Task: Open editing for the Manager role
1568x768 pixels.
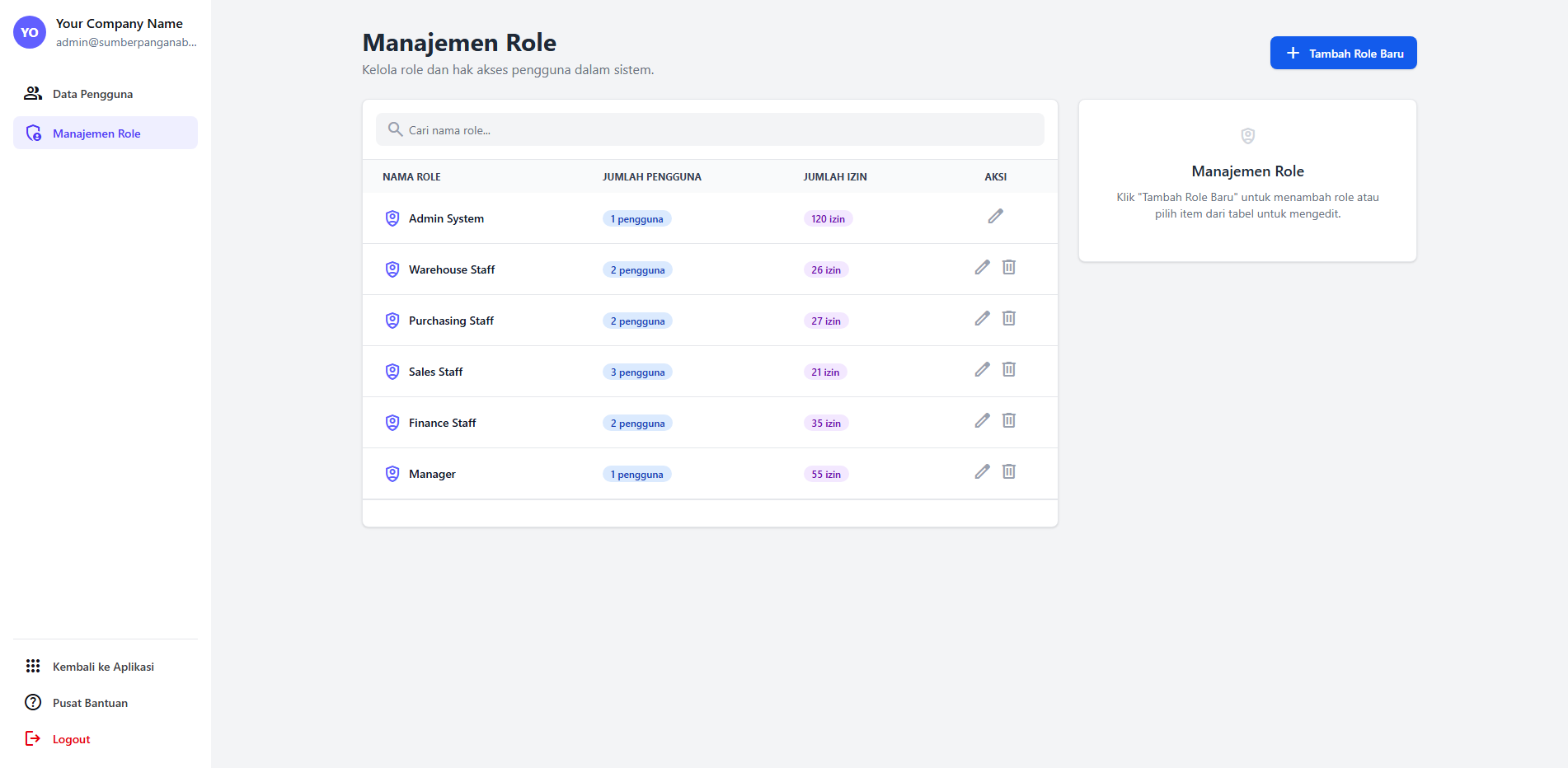Action: pyautogui.click(x=982, y=472)
